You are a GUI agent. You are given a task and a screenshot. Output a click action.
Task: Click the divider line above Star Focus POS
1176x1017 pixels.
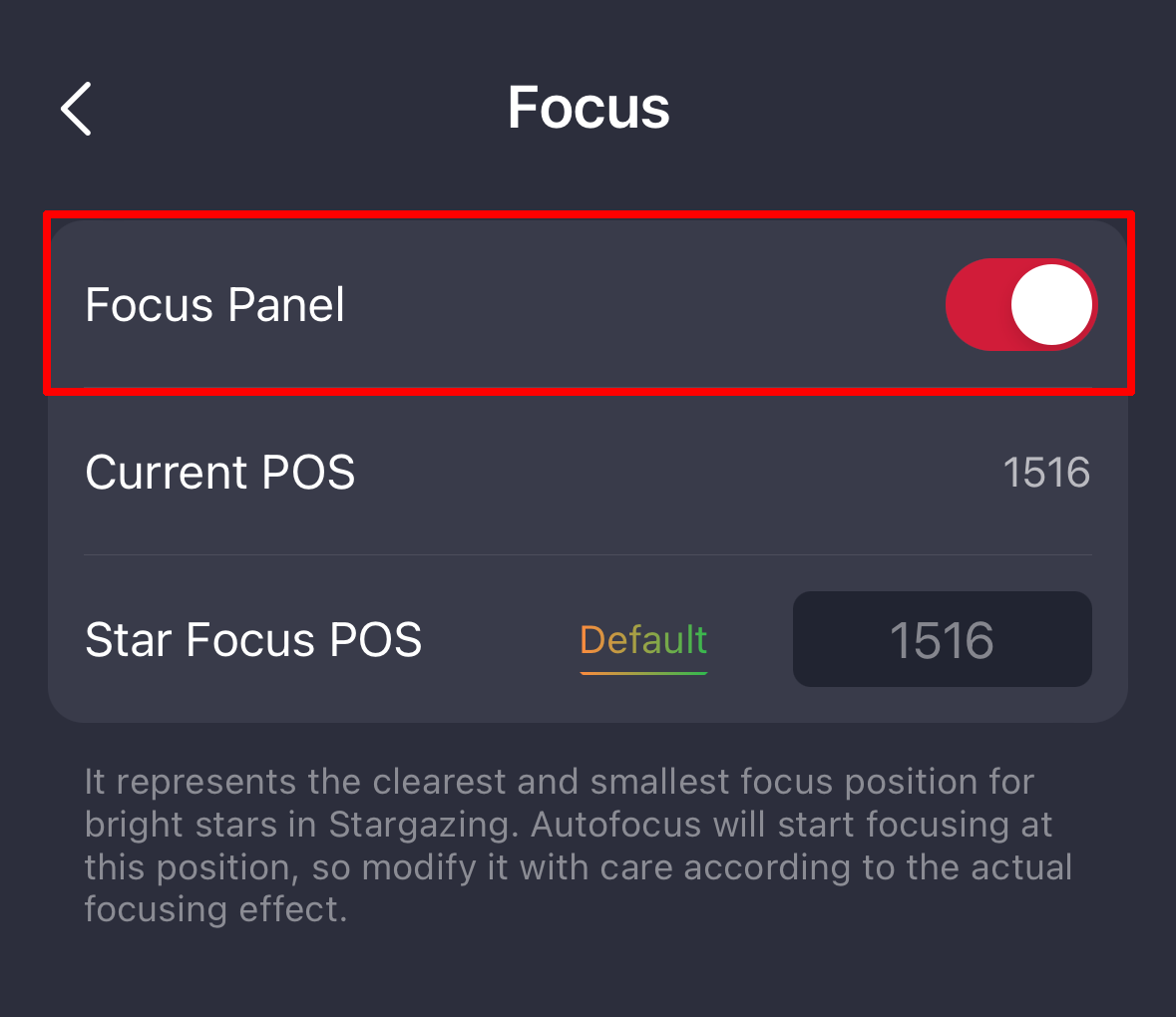588,554
